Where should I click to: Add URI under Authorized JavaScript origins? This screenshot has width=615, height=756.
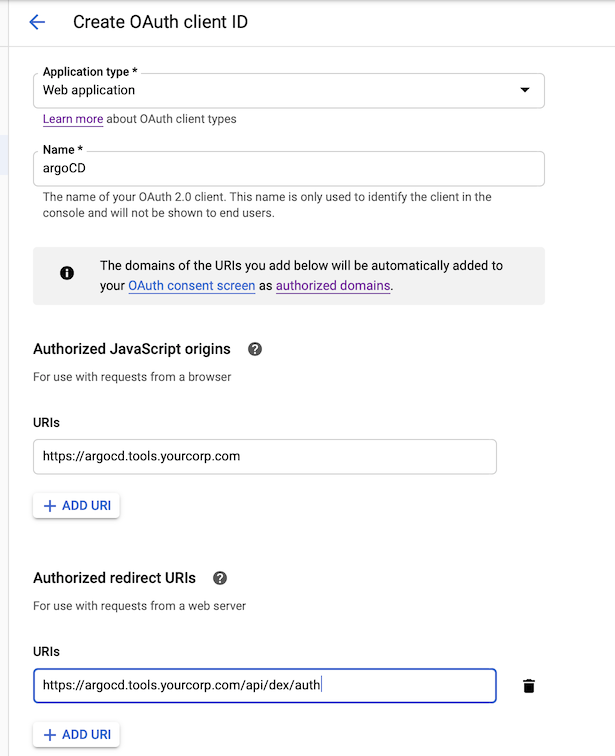[76, 506]
